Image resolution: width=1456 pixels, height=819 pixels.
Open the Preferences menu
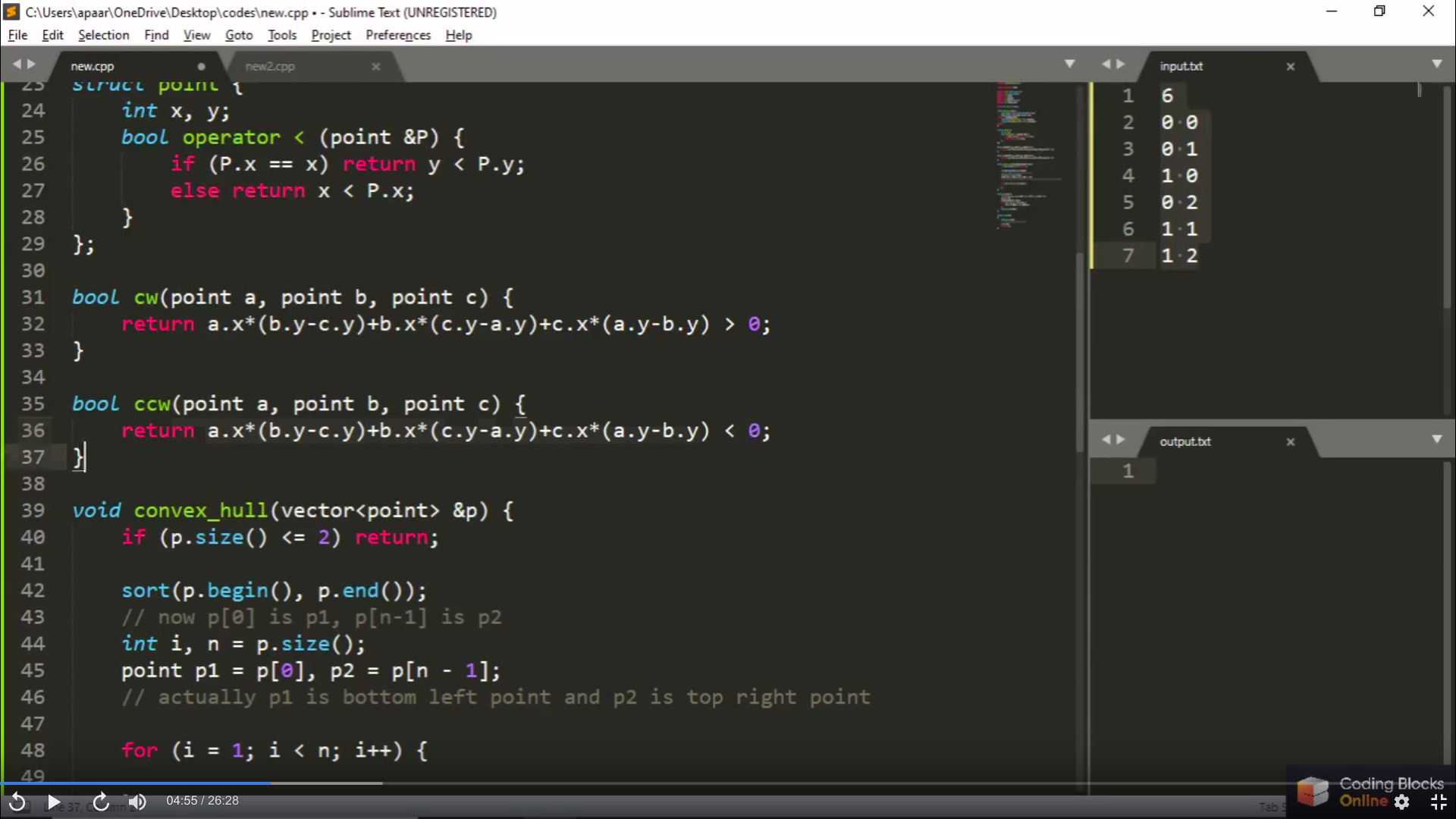point(397,35)
